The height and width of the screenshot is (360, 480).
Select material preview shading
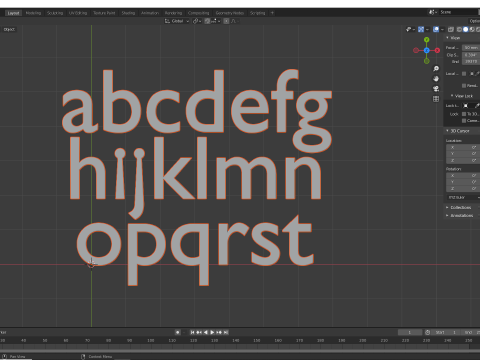(472, 30)
